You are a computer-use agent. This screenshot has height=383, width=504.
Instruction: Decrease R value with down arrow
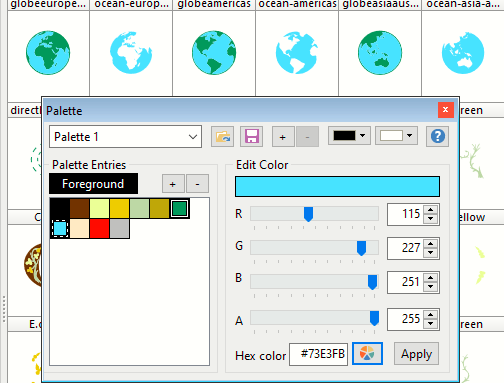click(431, 219)
